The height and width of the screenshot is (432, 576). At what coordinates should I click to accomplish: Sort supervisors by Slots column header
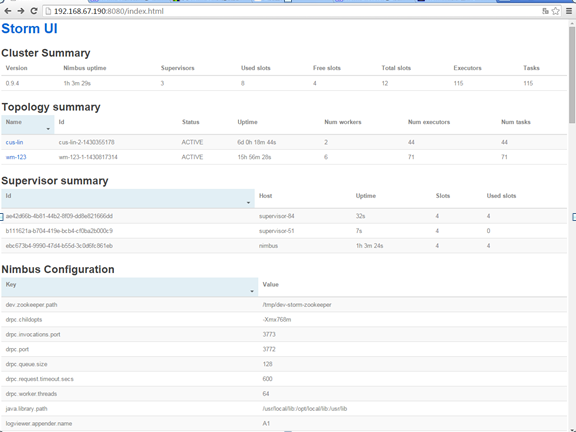click(443, 196)
